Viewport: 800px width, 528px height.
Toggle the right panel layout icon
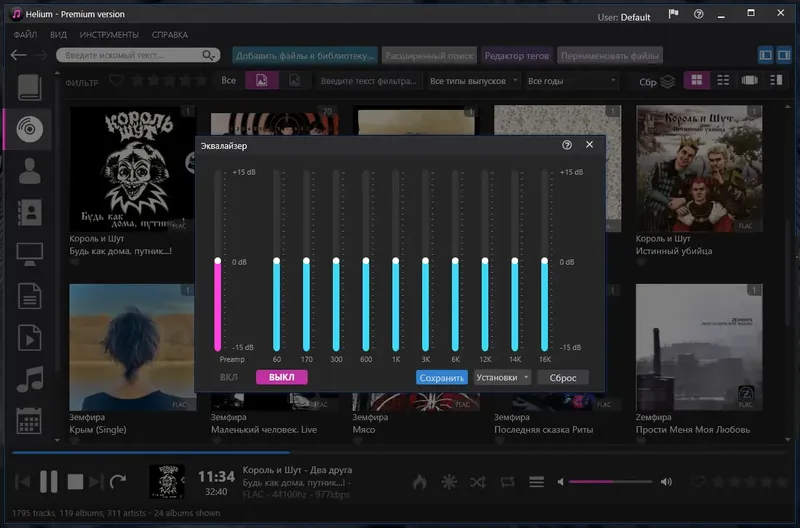coord(784,55)
